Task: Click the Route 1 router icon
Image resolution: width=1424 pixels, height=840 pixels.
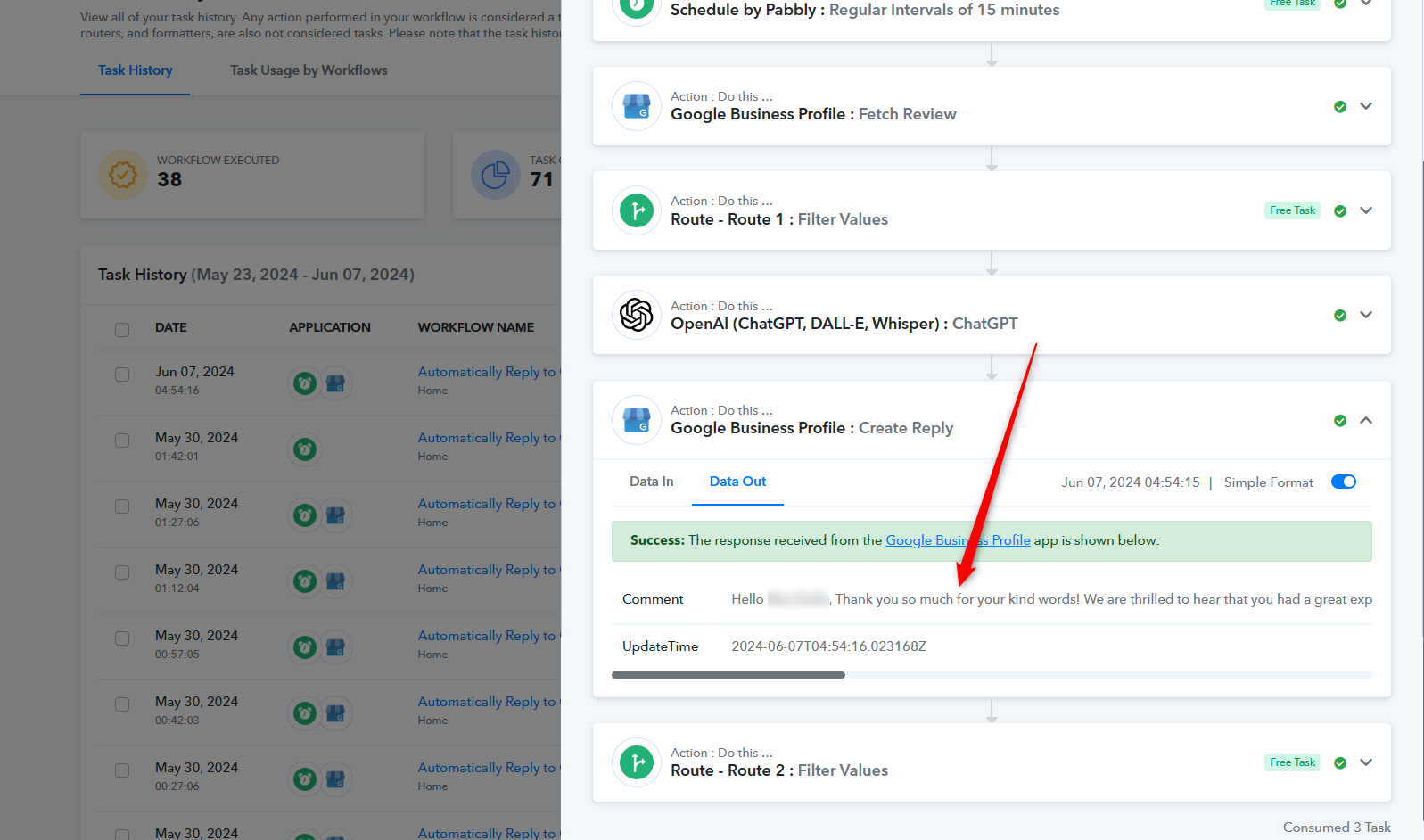Action: click(637, 210)
